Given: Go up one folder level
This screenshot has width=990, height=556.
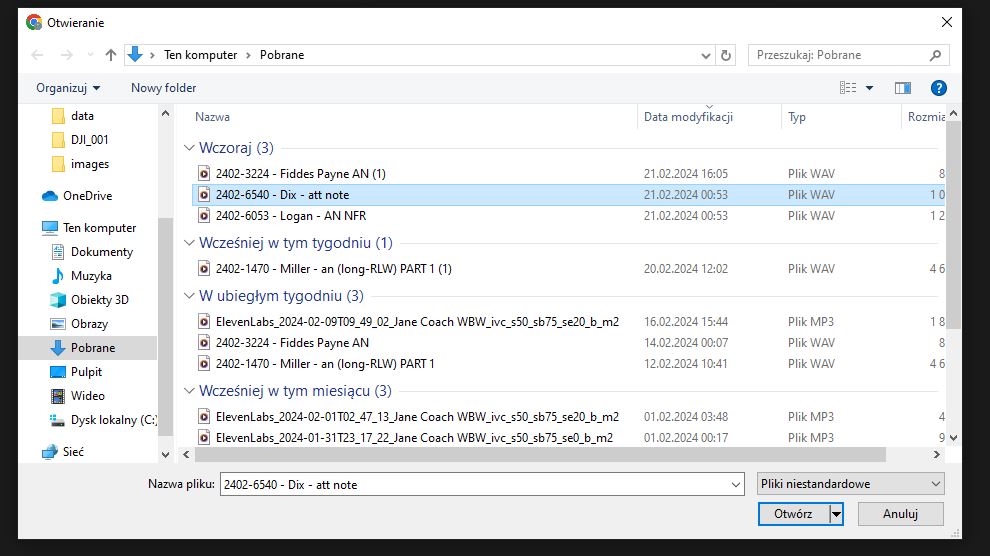Looking at the screenshot, I should pyautogui.click(x=110, y=55).
